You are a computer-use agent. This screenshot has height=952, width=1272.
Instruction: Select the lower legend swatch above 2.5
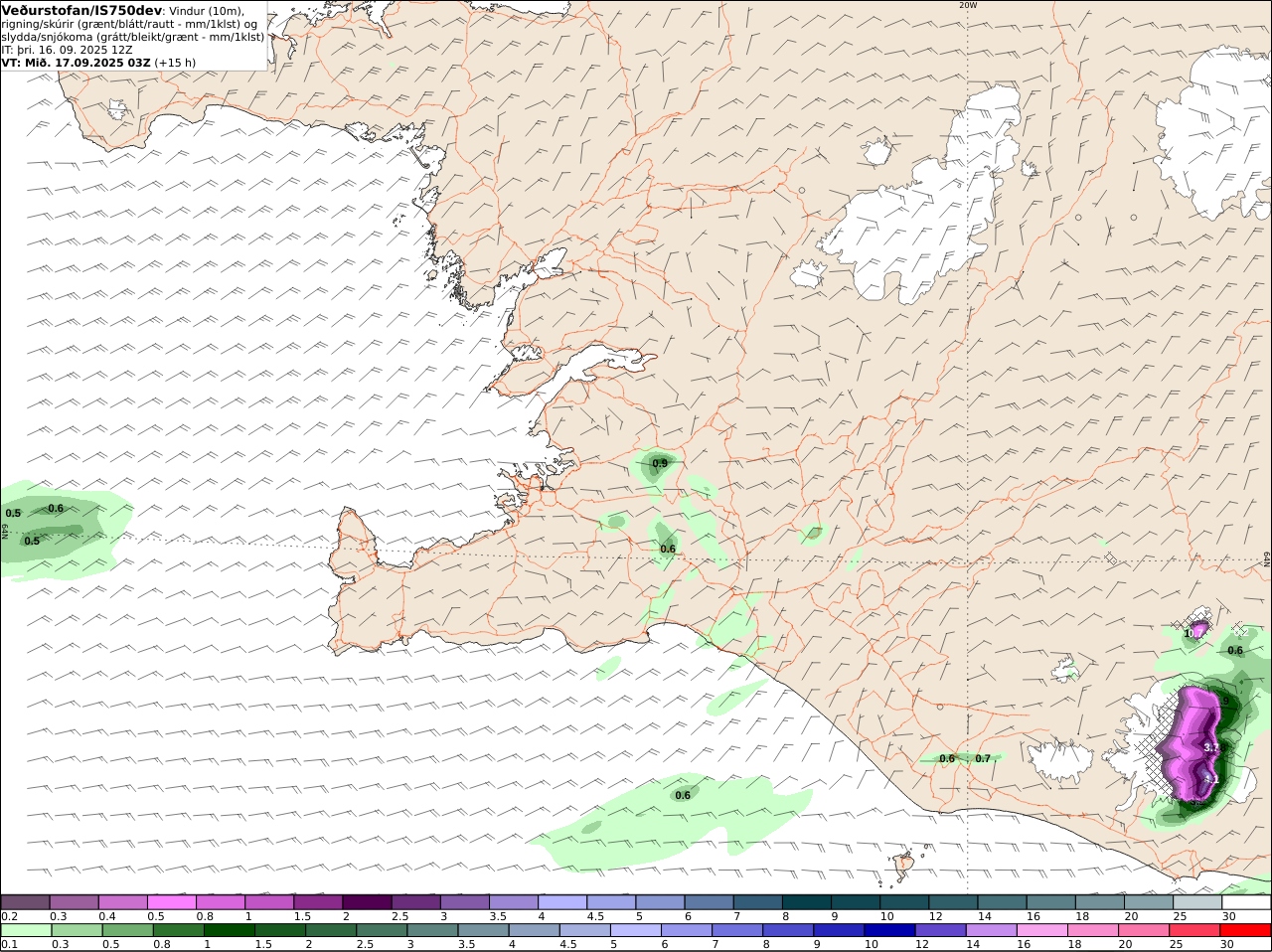pos(382,930)
